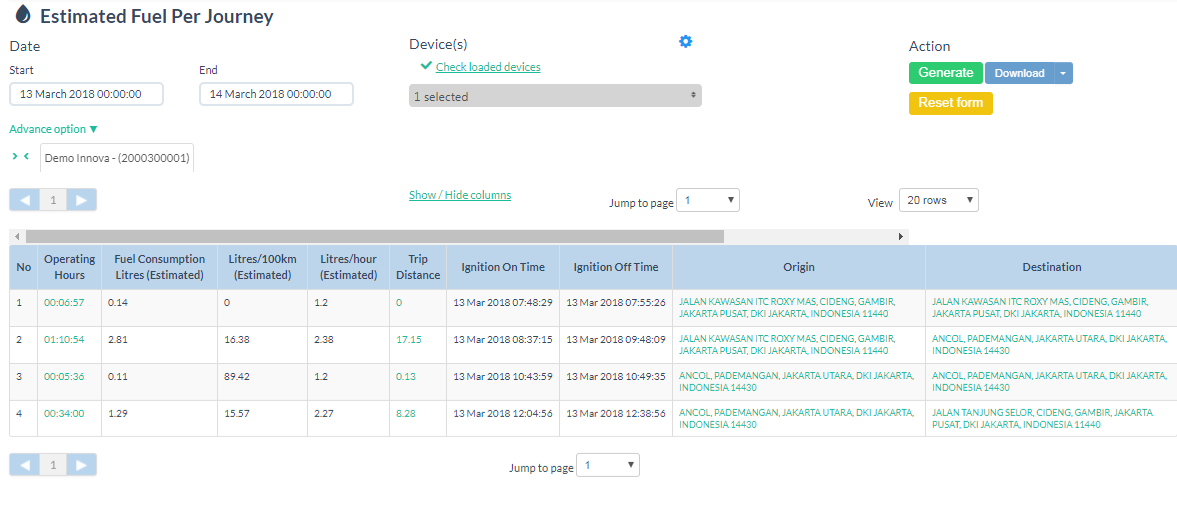The height and width of the screenshot is (519, 1177).
Task: Open the Download split-button dropdown arrow
Action: point(1063,73)
